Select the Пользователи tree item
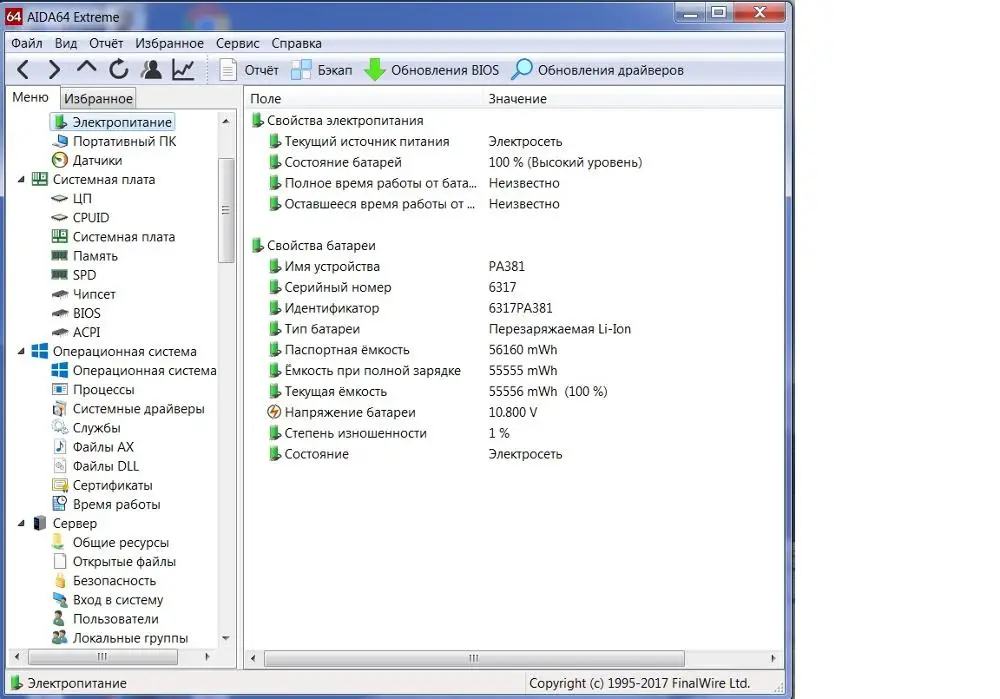1000x699 pixels. 105,619
